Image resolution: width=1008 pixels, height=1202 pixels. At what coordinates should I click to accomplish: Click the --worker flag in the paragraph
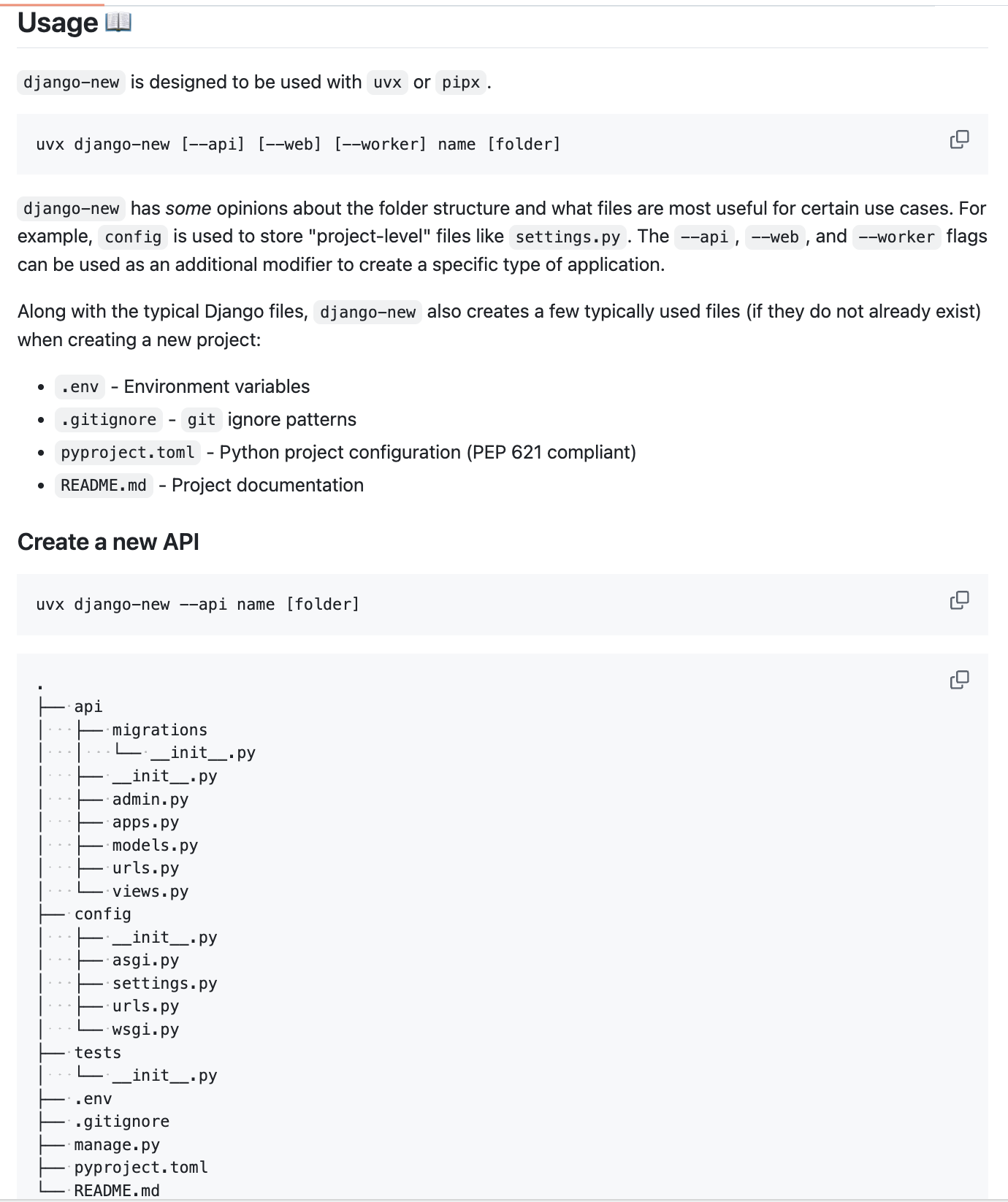pos(896,237)
